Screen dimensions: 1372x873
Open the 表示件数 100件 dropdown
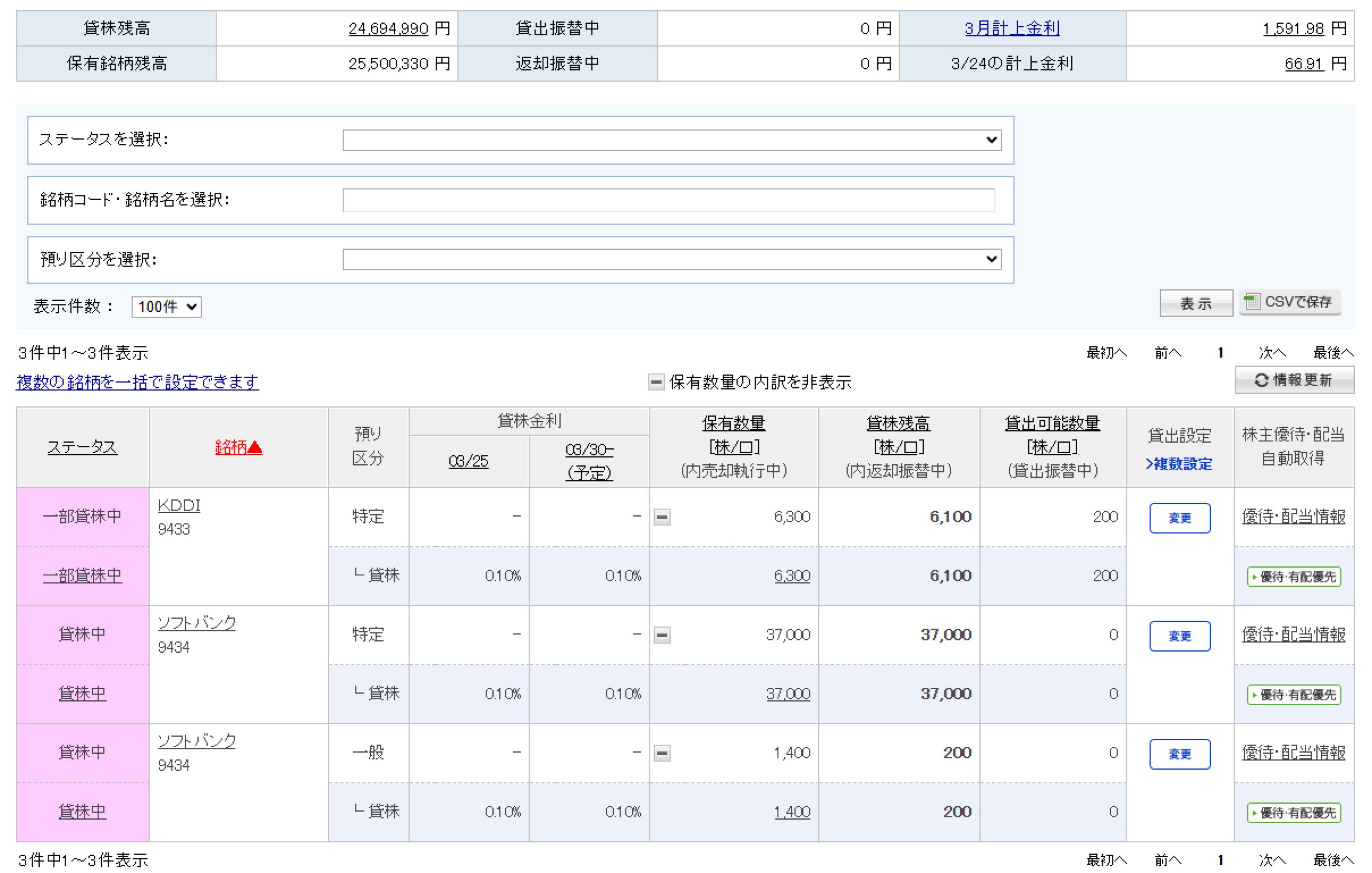pyautogui.click(x=167, y=307)
